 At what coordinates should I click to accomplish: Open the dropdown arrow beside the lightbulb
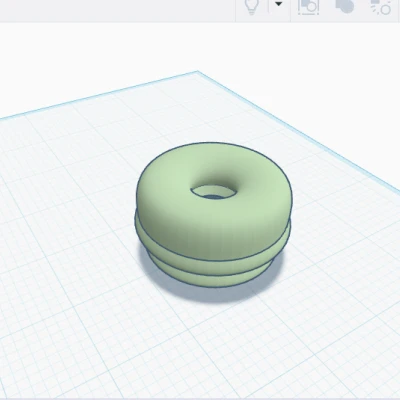pos(278,4)
